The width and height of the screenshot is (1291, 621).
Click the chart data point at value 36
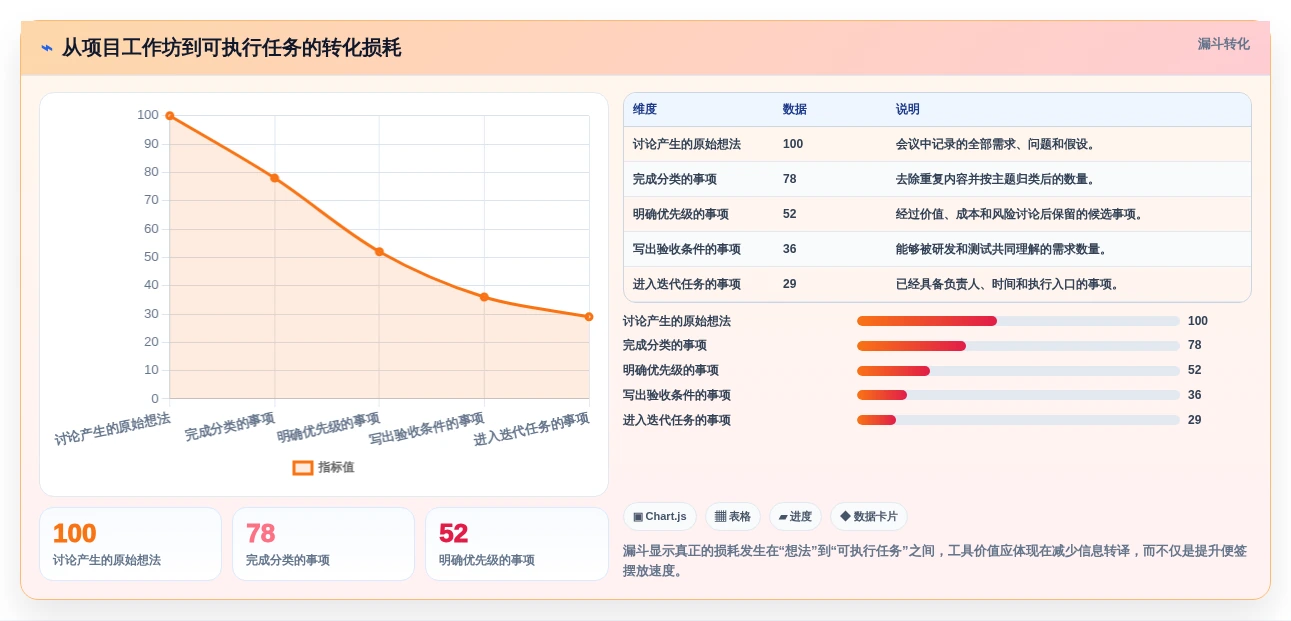pyautogui.click(x=484, y=297)
